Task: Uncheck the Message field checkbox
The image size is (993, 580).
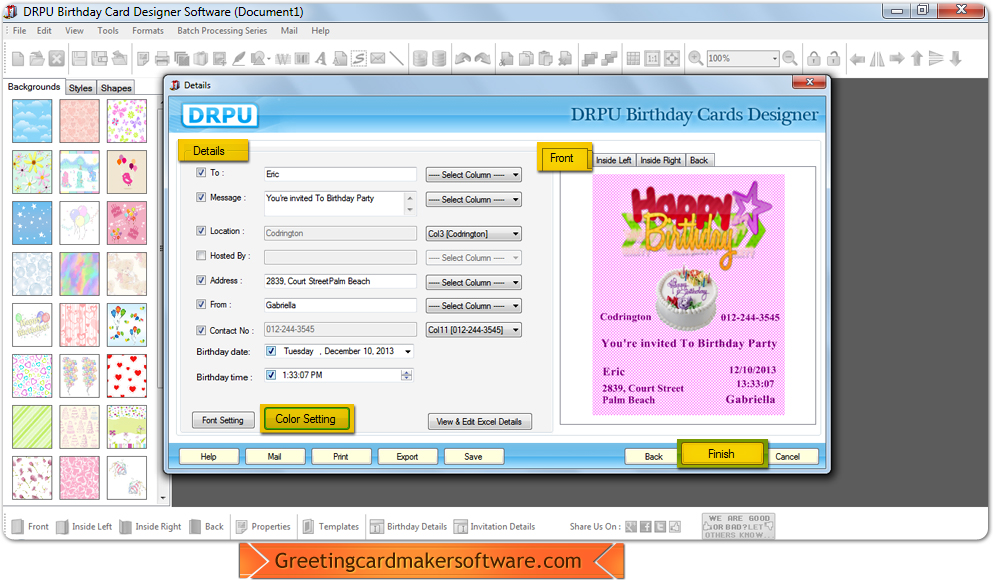Action: pyautogui.click(x=201, y=197)
